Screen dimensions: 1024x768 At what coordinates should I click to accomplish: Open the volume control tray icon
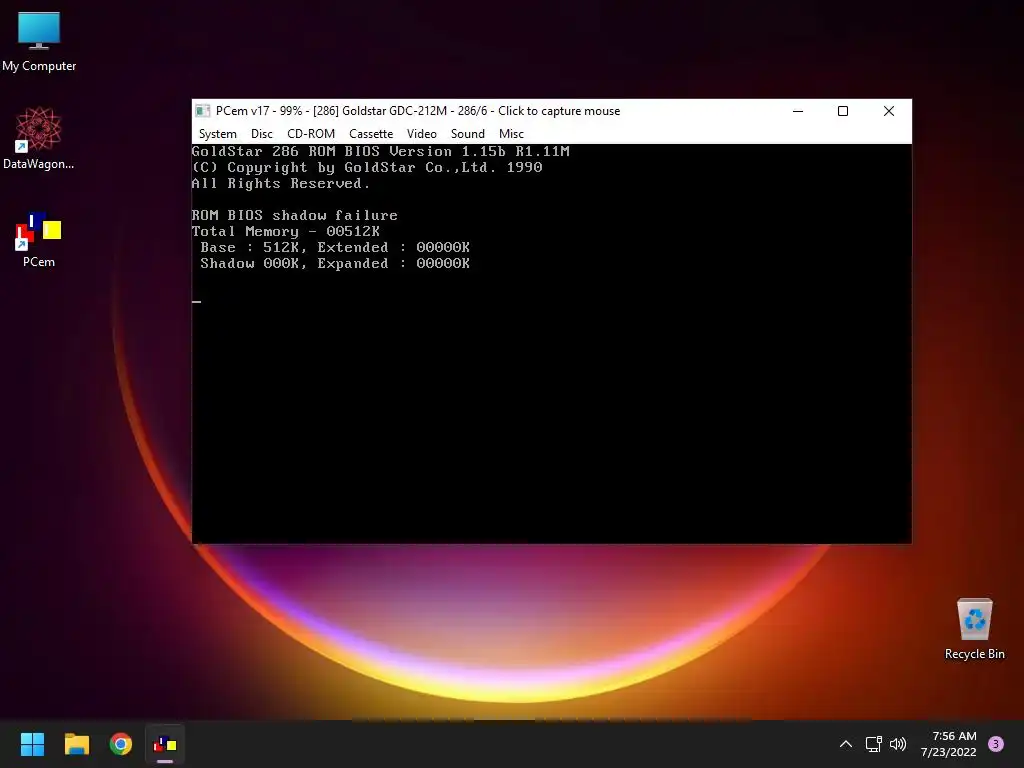[x=898, y=744]
